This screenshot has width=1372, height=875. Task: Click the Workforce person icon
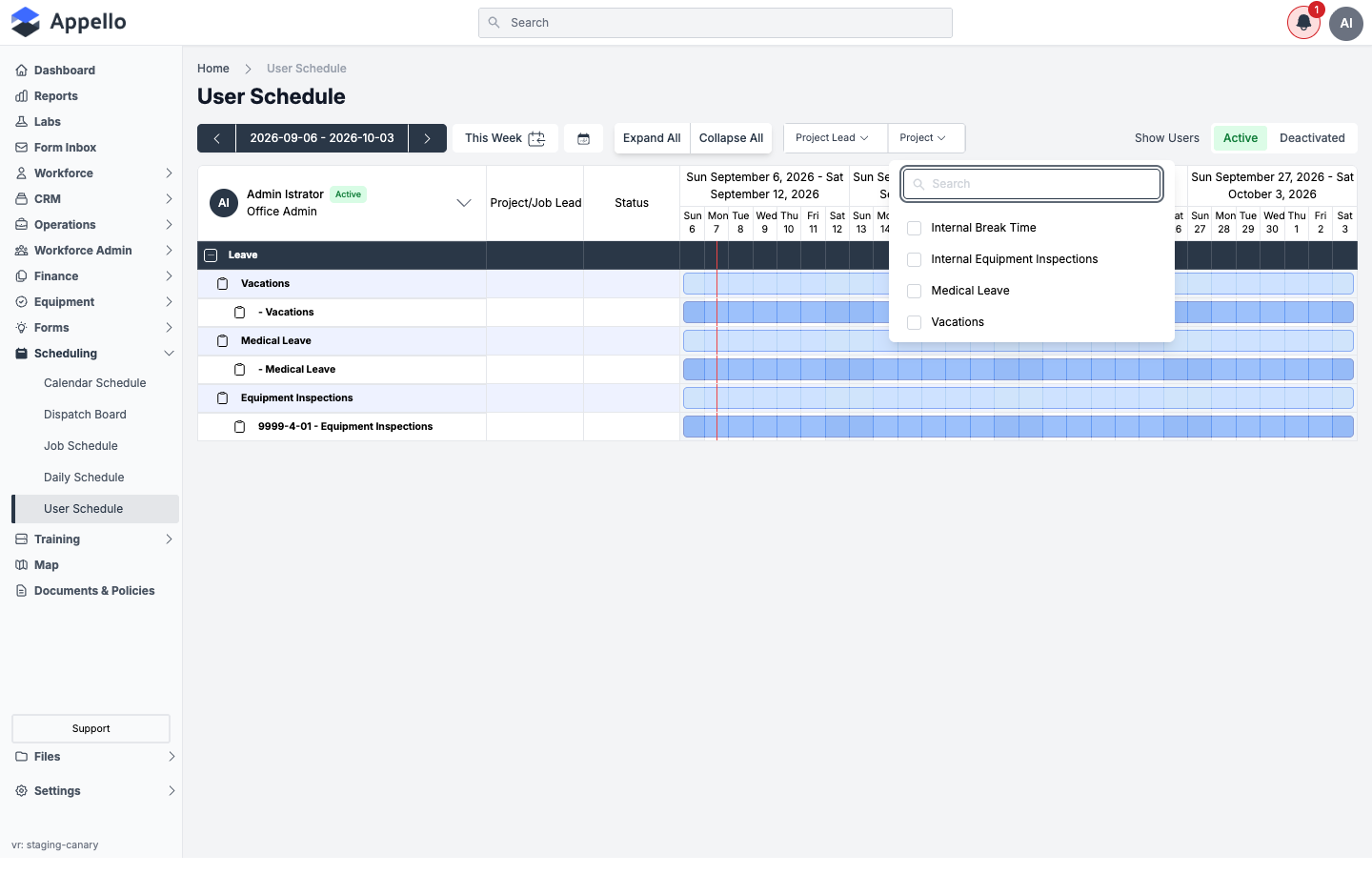(21, 173)
